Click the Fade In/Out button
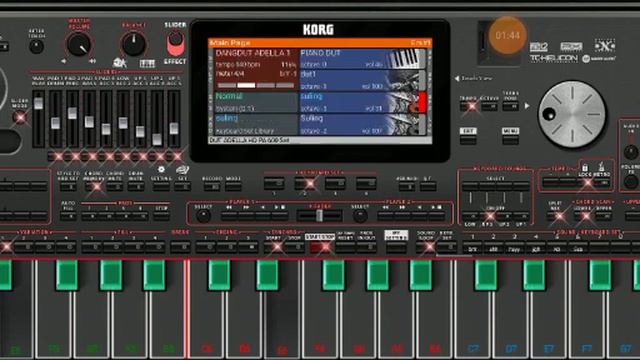This screenshot has width=640, height=360. point(366,247)
